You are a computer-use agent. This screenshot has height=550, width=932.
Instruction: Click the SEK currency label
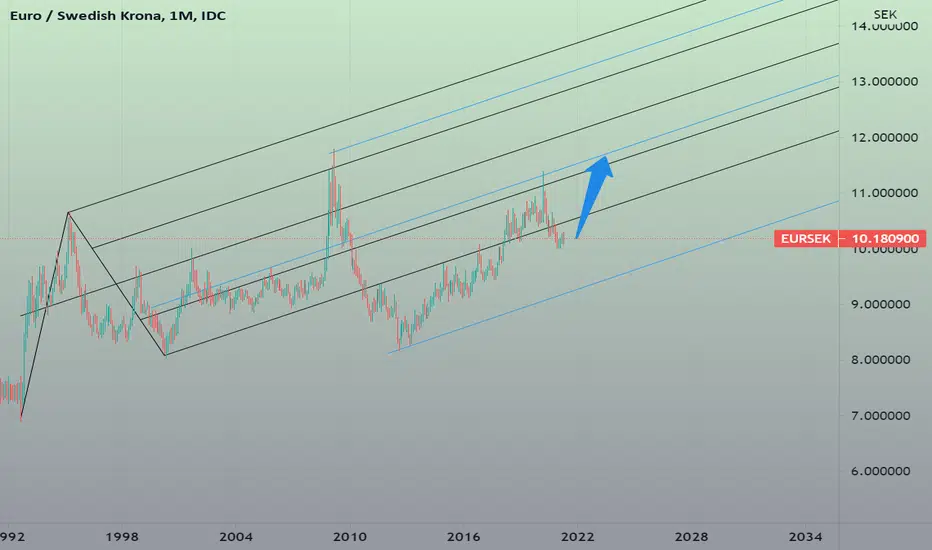pyautogui.click(x=884, y=14)
